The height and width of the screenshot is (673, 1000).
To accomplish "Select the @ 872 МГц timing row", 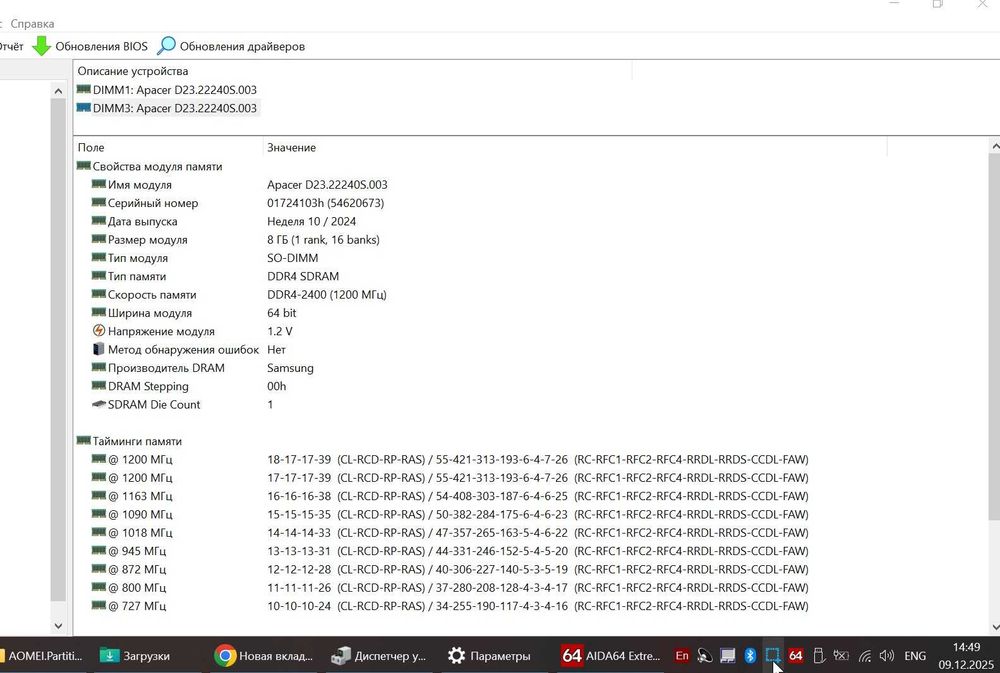I will point(450,569).
